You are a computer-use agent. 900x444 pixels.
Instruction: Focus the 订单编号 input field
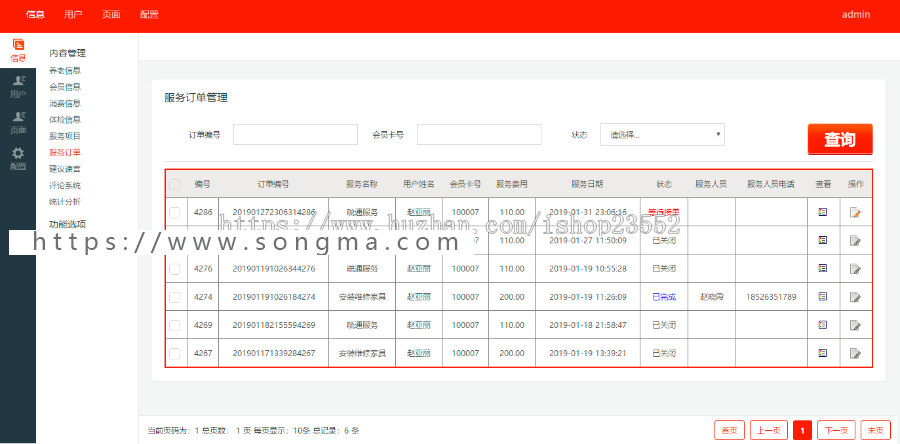[x=295, y=135]
